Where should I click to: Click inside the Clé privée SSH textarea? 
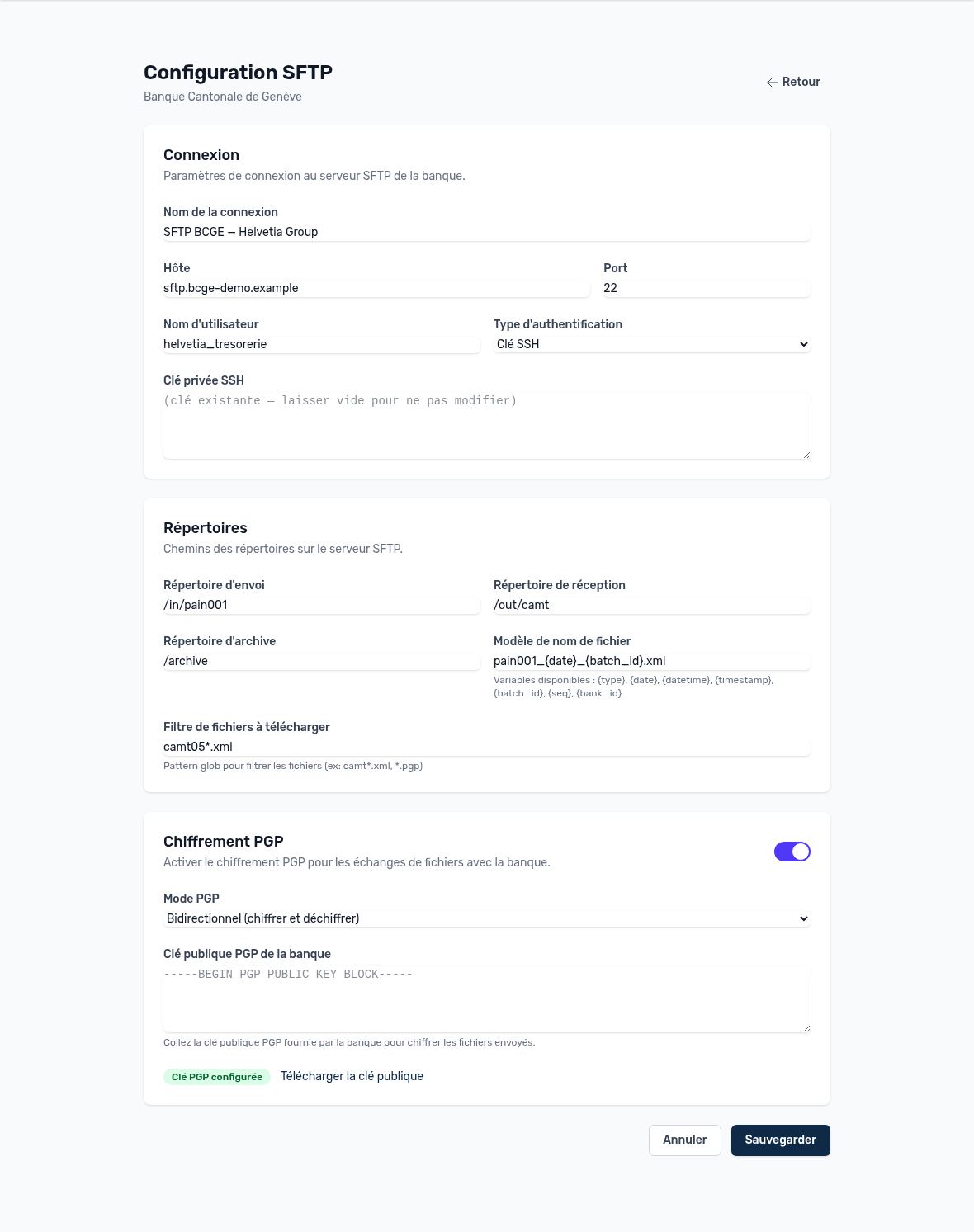487,425
